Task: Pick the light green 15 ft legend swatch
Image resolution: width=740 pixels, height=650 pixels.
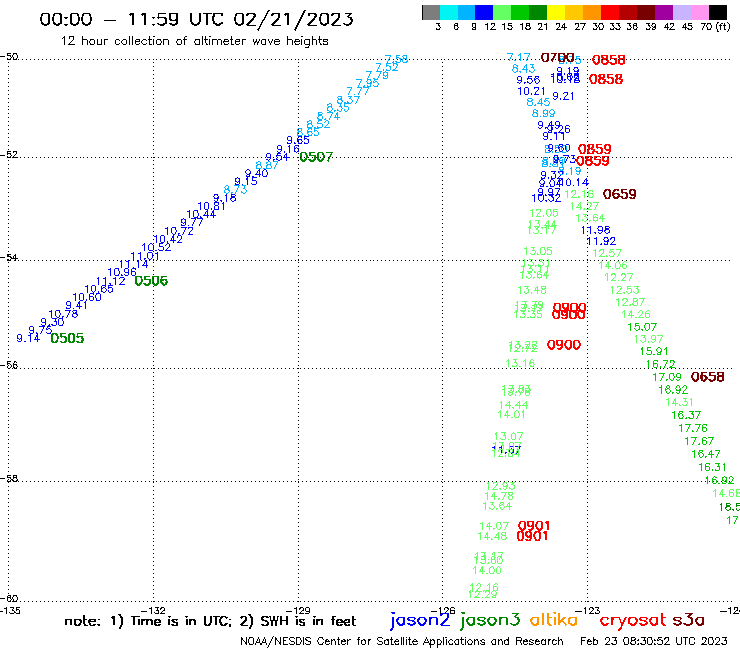Action: tap(502, 12)
